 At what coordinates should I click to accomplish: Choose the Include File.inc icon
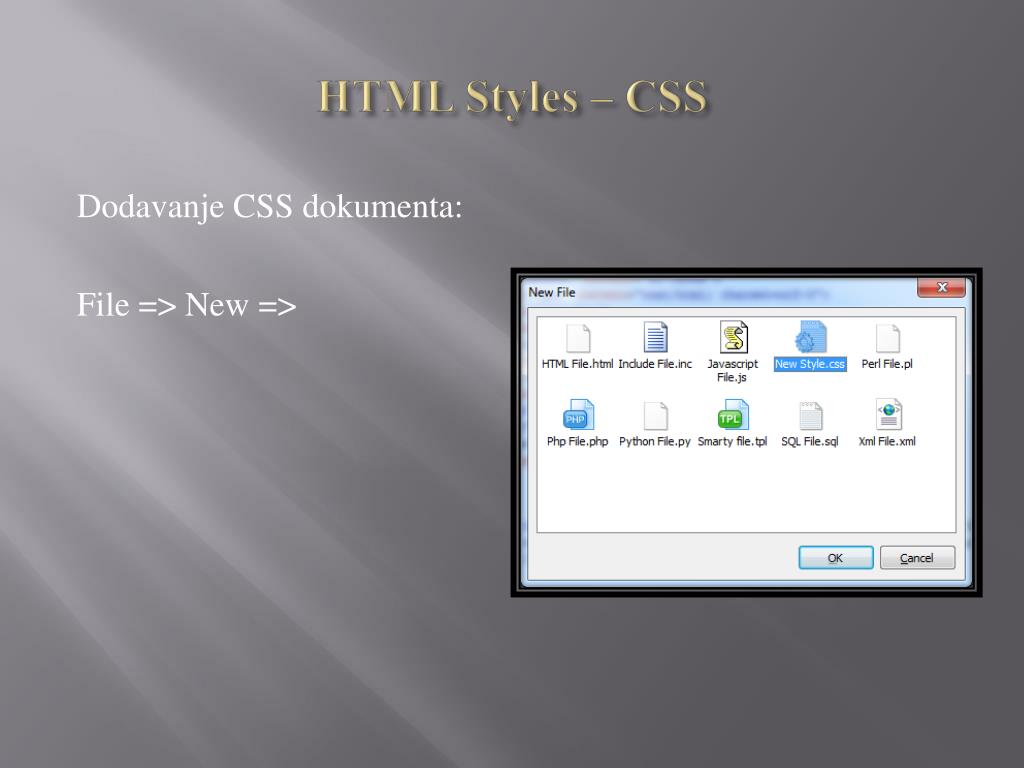click(x=655, y=338)
